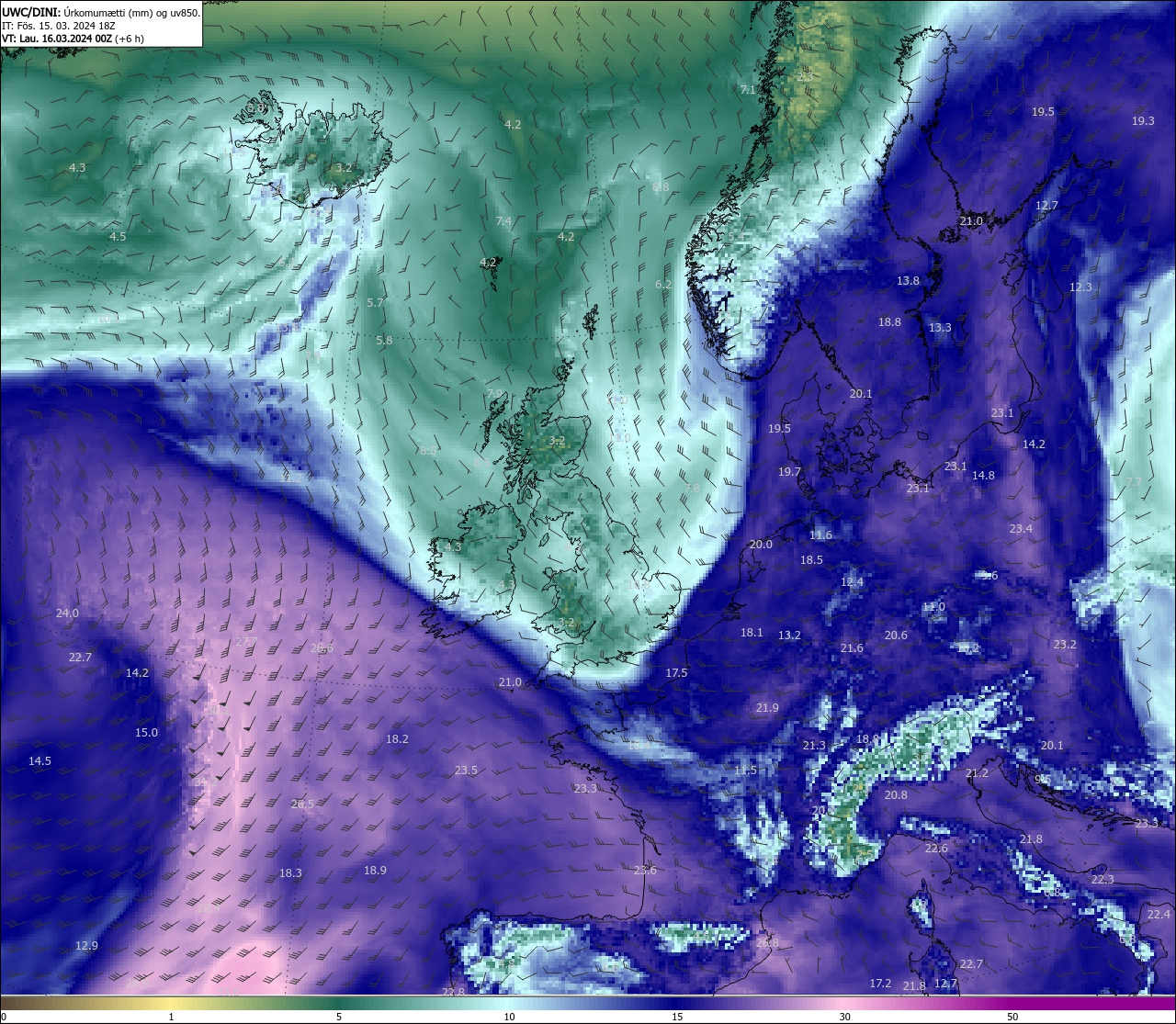
Task: Click the 21.2 value on the map
Action: point(977,773)
